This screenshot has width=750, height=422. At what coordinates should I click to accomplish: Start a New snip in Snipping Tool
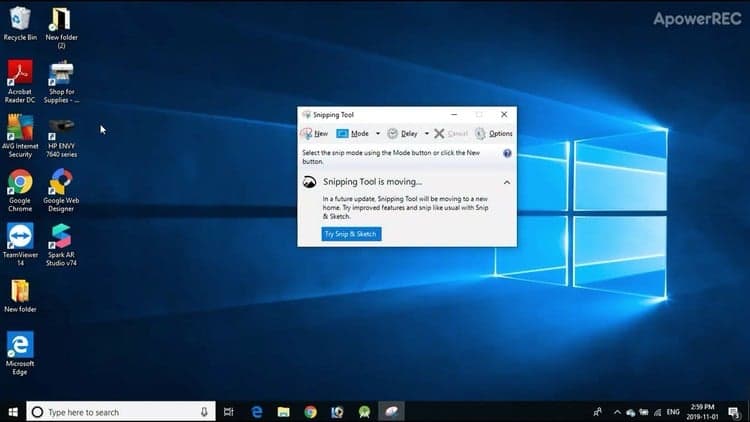point(314,133)
